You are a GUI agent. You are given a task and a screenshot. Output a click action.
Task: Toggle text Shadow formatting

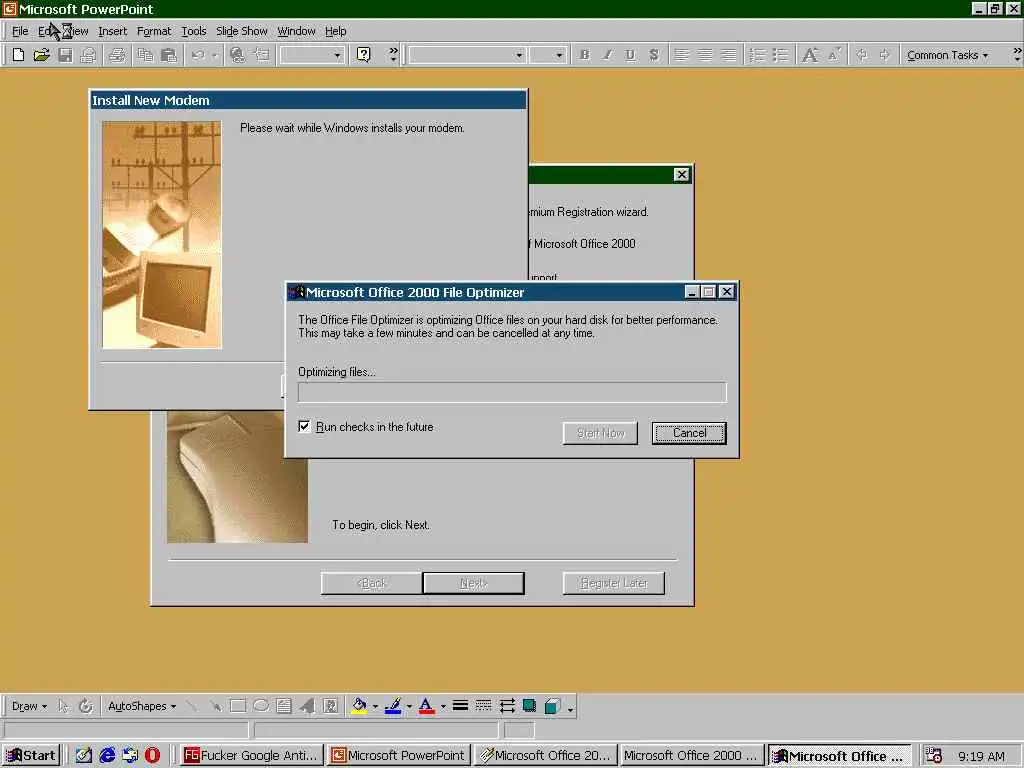click(654, 55)
